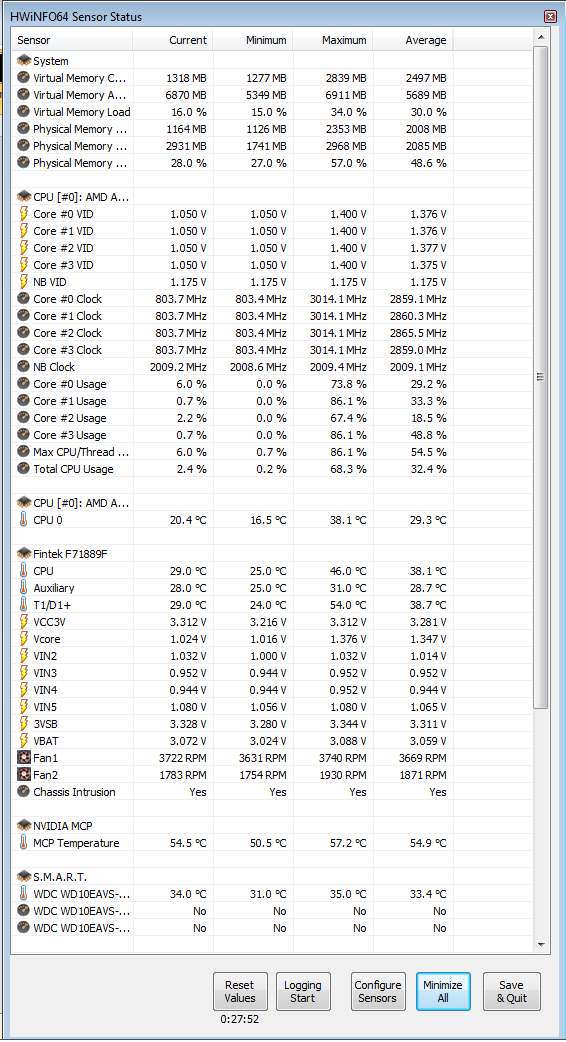
Task: Click the Average column header
Action: pyautogui.click(x=413, y=41)
